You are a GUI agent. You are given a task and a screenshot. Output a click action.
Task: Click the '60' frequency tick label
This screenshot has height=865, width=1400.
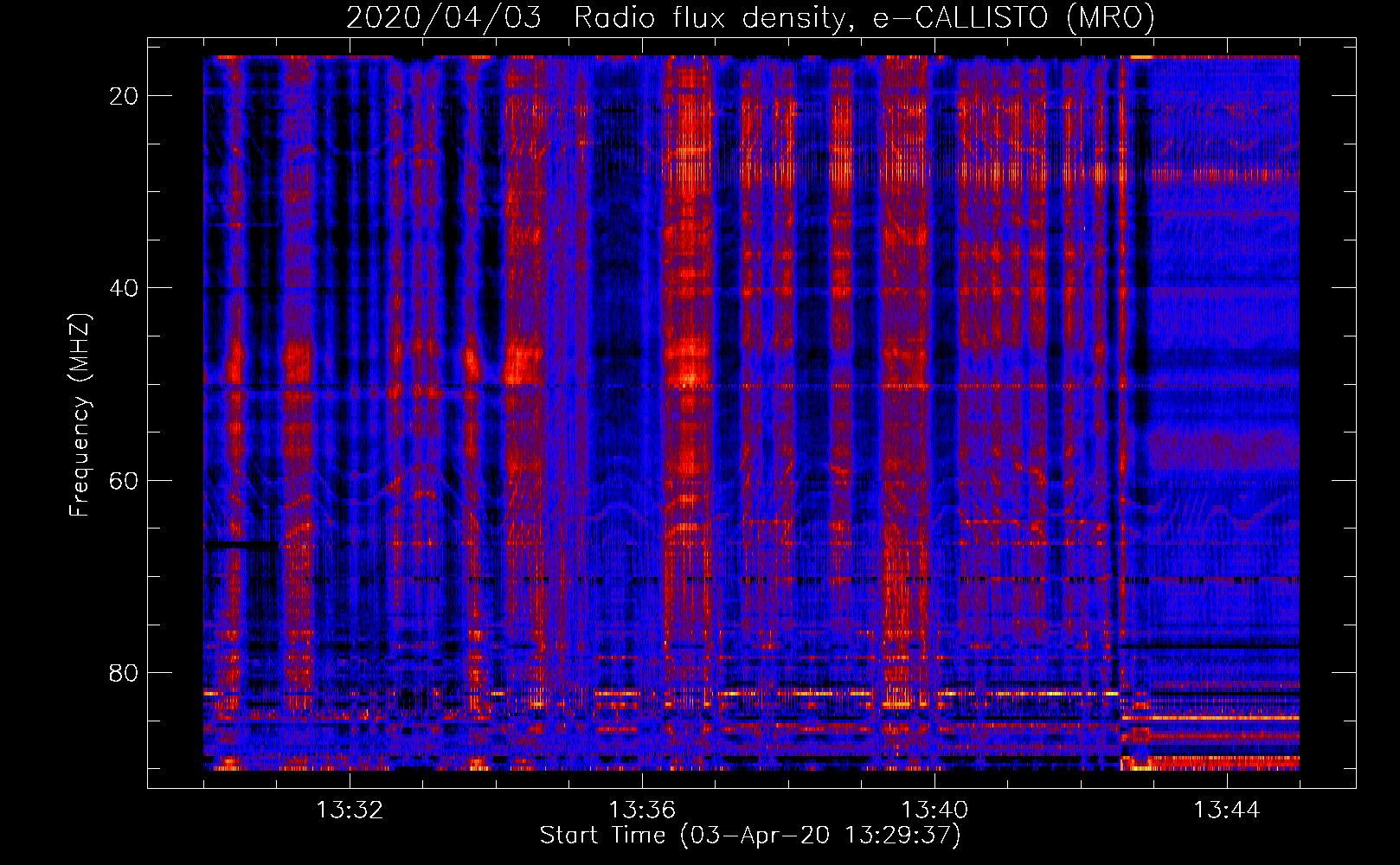coord(125,480)
